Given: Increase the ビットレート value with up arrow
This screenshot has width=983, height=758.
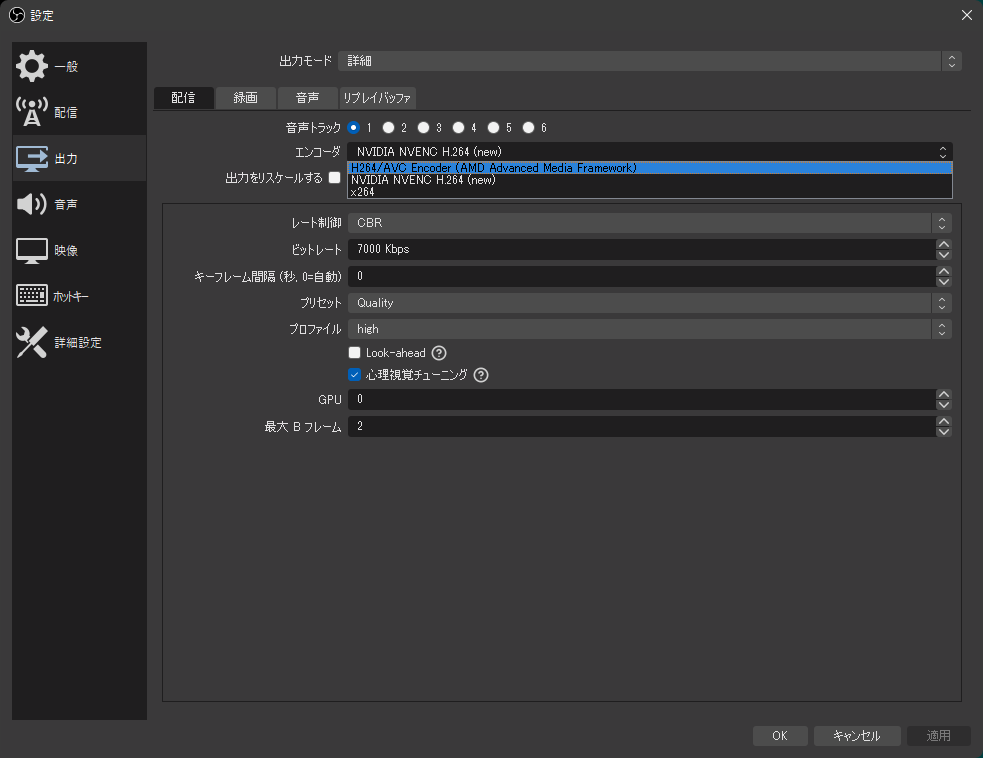Looking at the screenshot, I should [944, 244].
